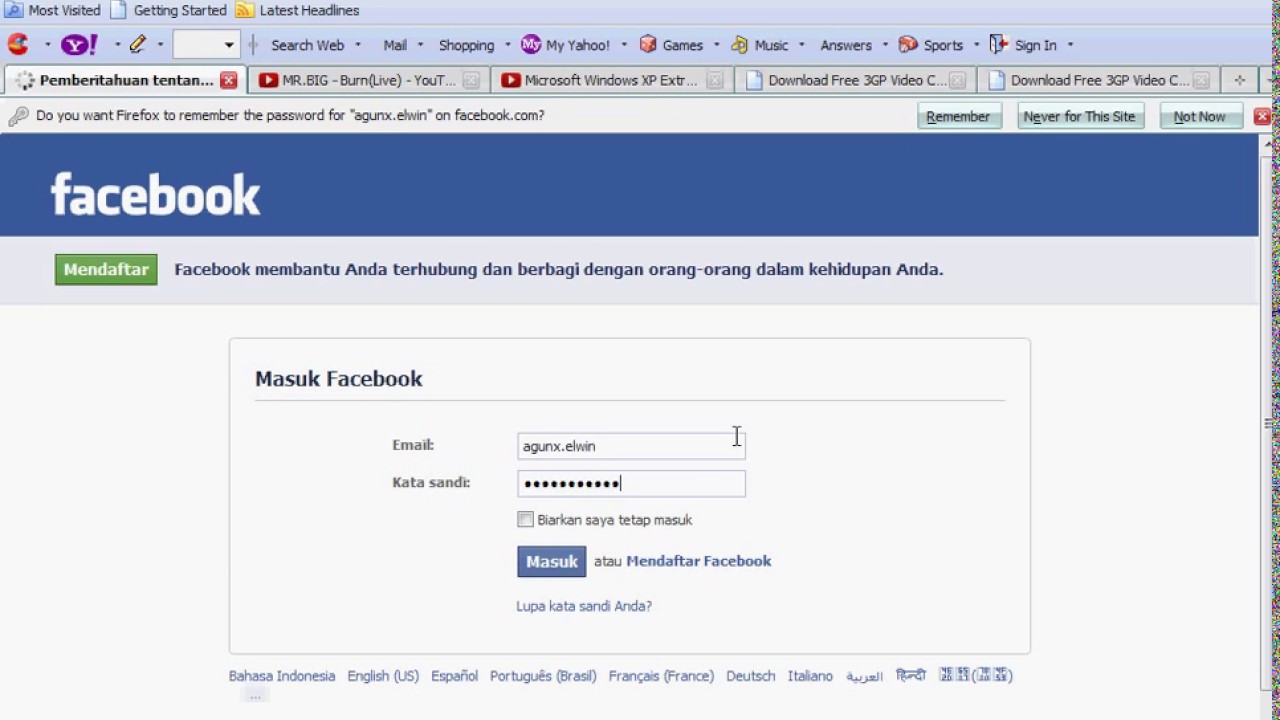This screenshot has width=1280, height=720.
Task: Open the Latest Headlines RSS feed
Action: pyautogui.click(x=298, y=10)
